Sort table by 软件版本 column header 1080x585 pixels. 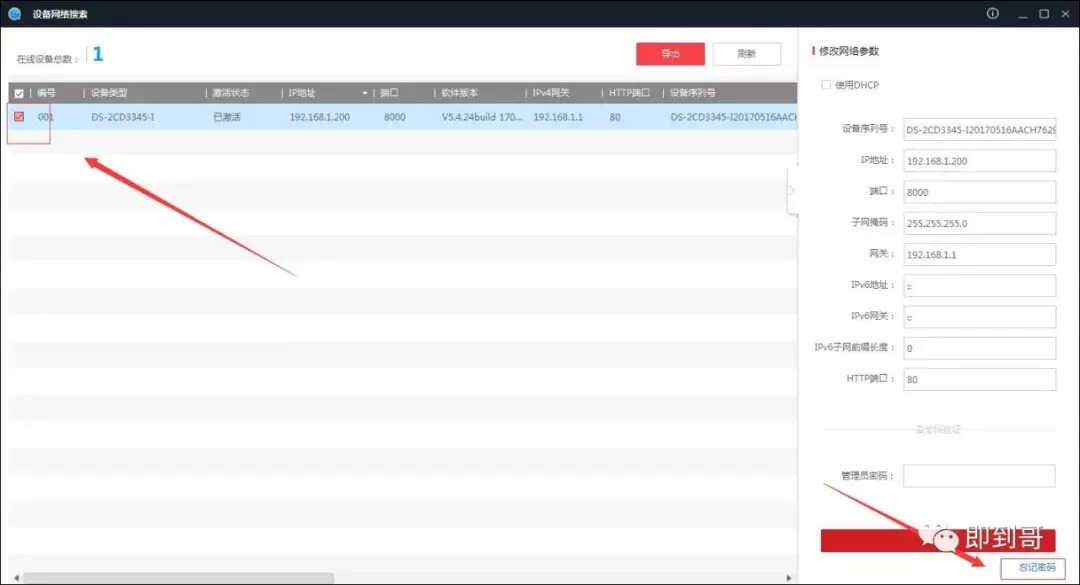(459, 93)
